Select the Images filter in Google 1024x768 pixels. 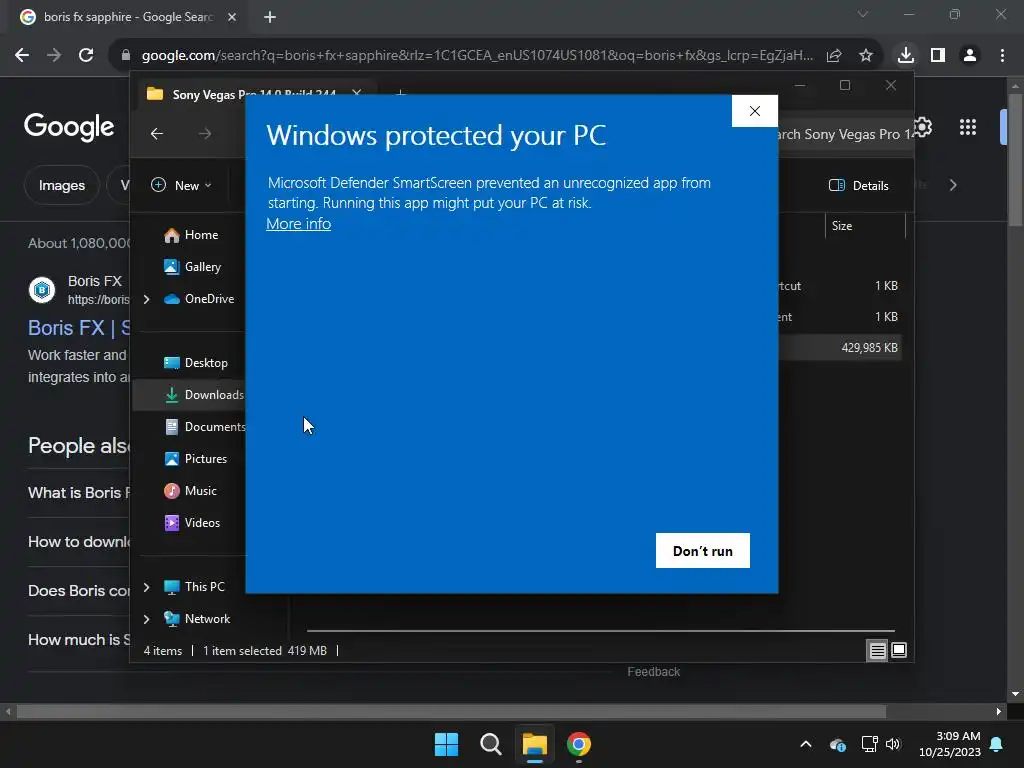61,185
